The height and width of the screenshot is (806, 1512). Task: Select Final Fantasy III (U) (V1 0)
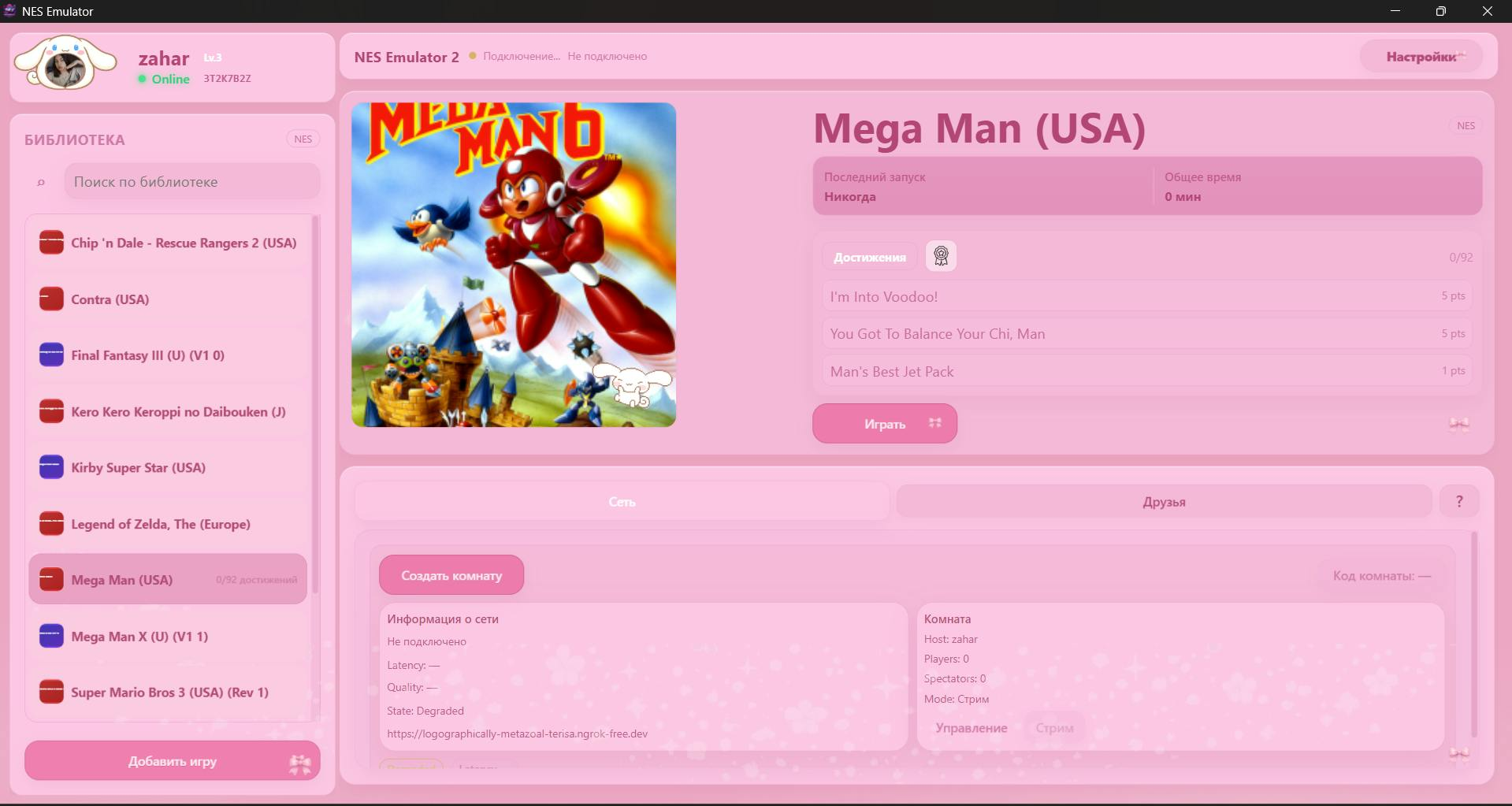[168, 355]
